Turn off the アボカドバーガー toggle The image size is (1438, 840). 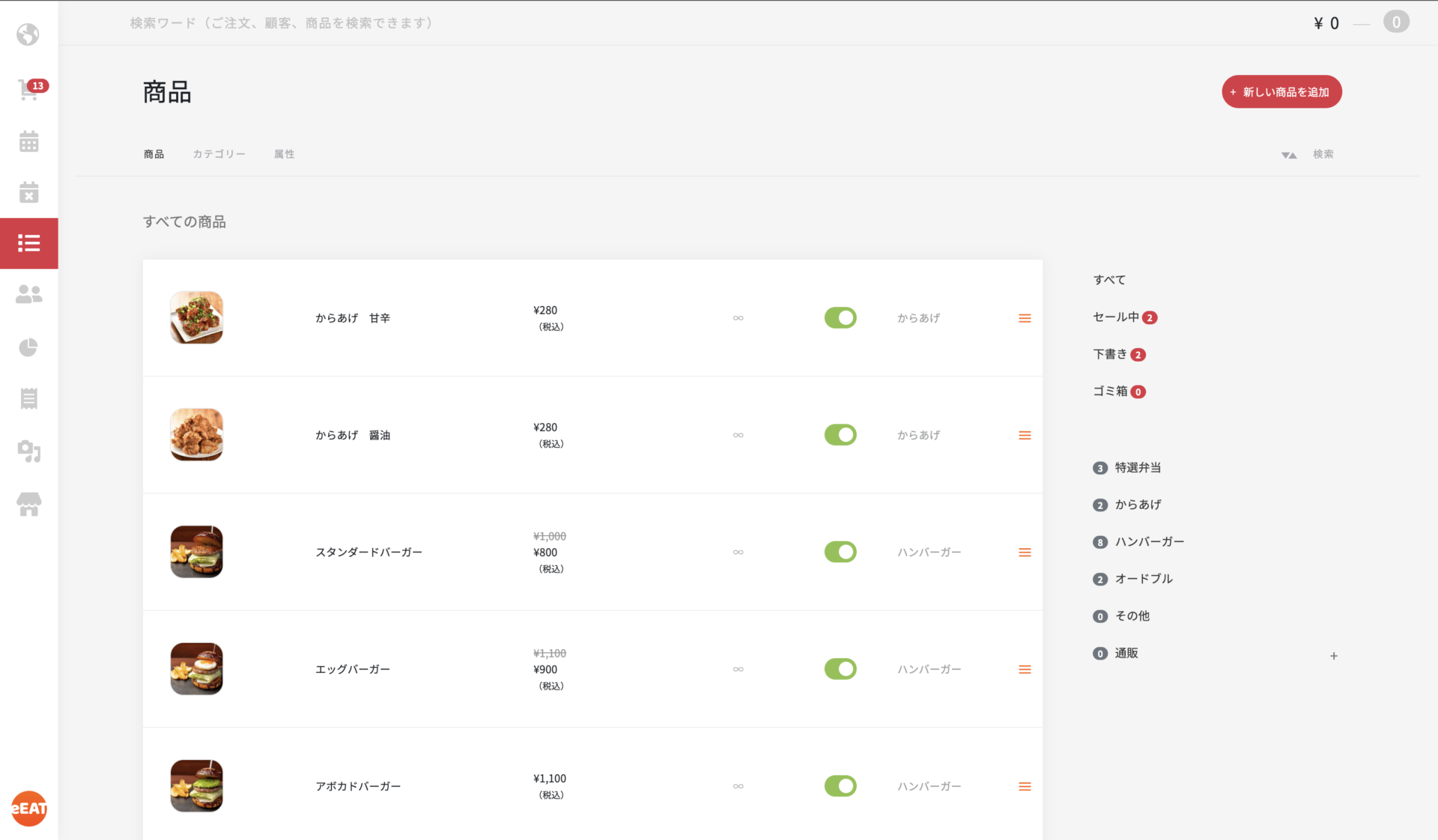click(840, 786)
